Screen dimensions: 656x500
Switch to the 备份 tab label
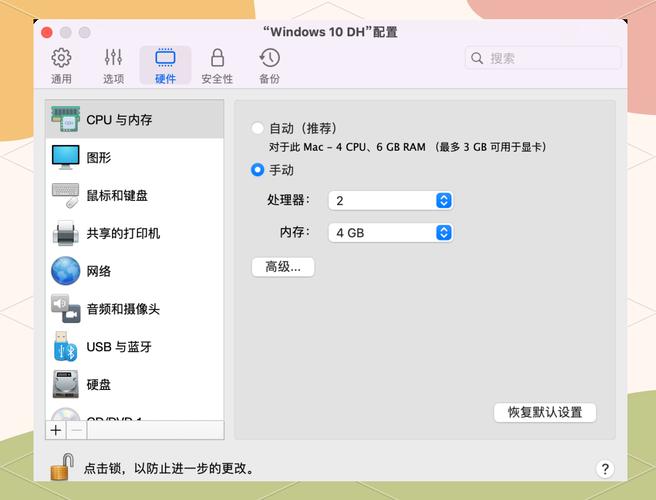[x=269, y=79]
